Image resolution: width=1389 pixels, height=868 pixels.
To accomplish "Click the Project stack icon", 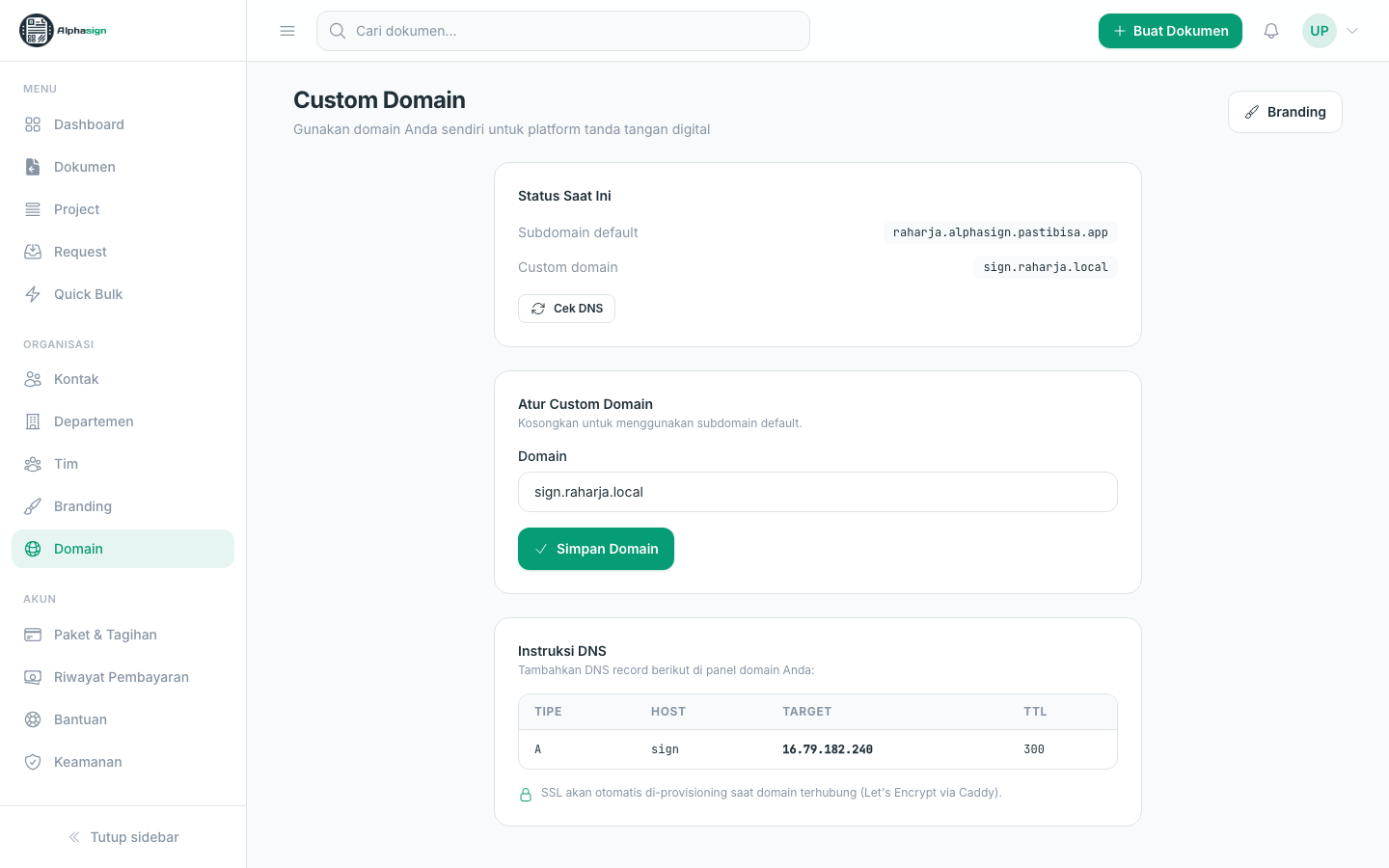I will tap(33, 209).
